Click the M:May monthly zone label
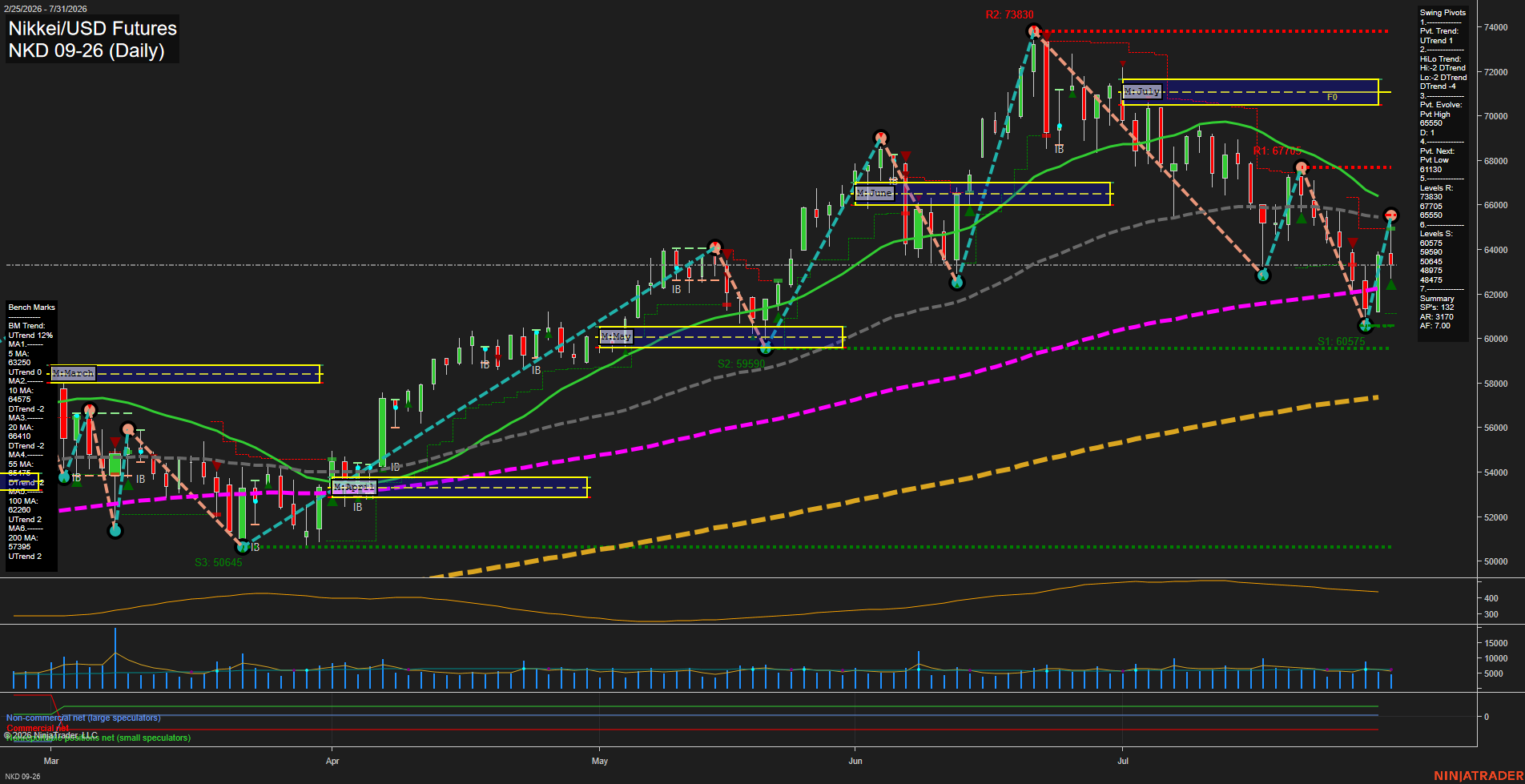 click(616, 336)
